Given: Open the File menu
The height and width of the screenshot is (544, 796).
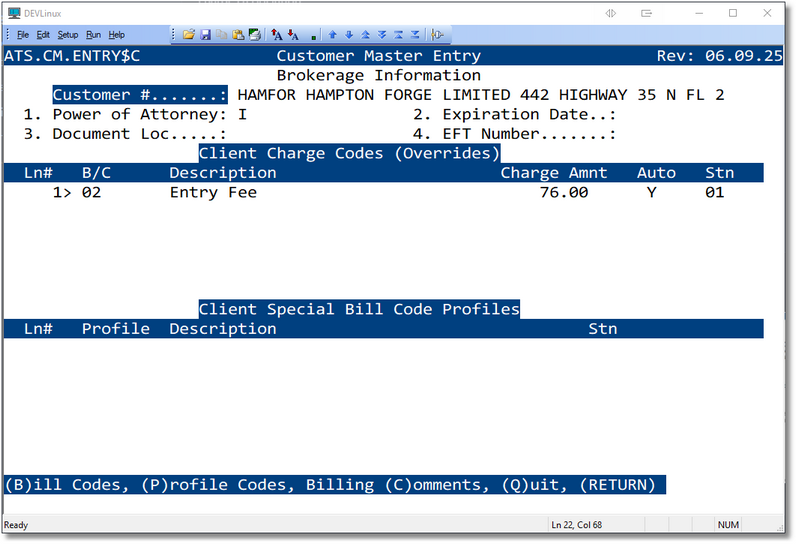Looking at the screenshot, I should (x=23, y=35).
